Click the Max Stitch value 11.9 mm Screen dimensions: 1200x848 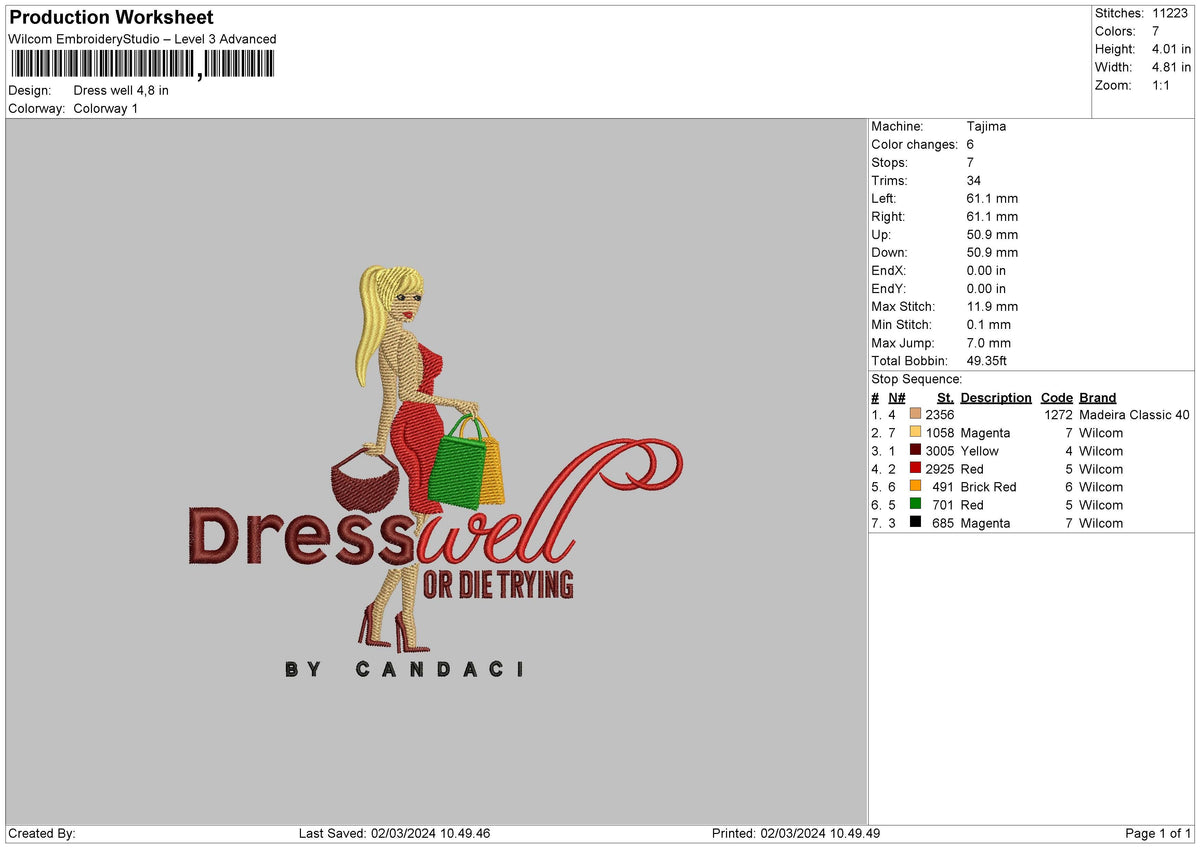tap(992, 306)
